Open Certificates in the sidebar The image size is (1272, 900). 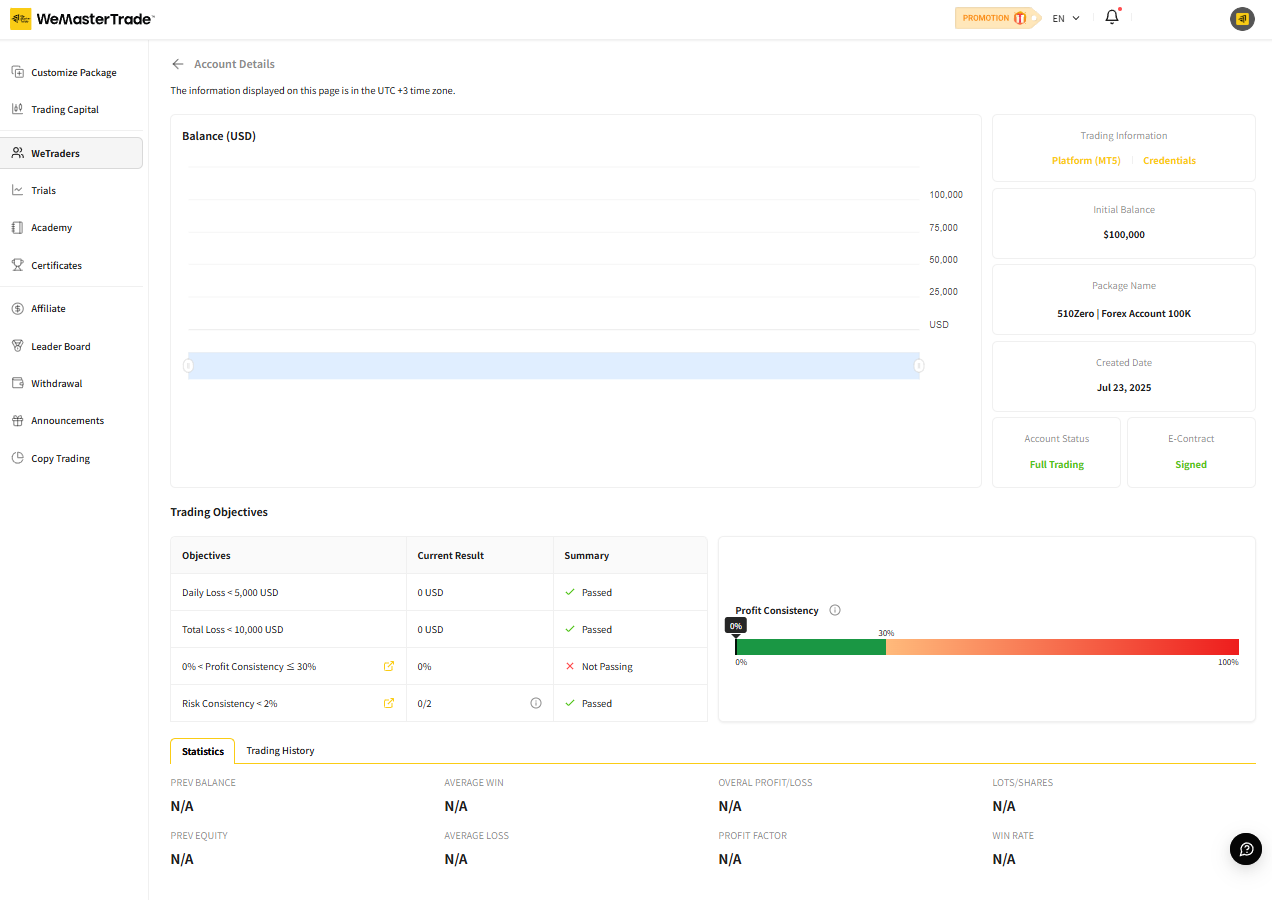72,265
